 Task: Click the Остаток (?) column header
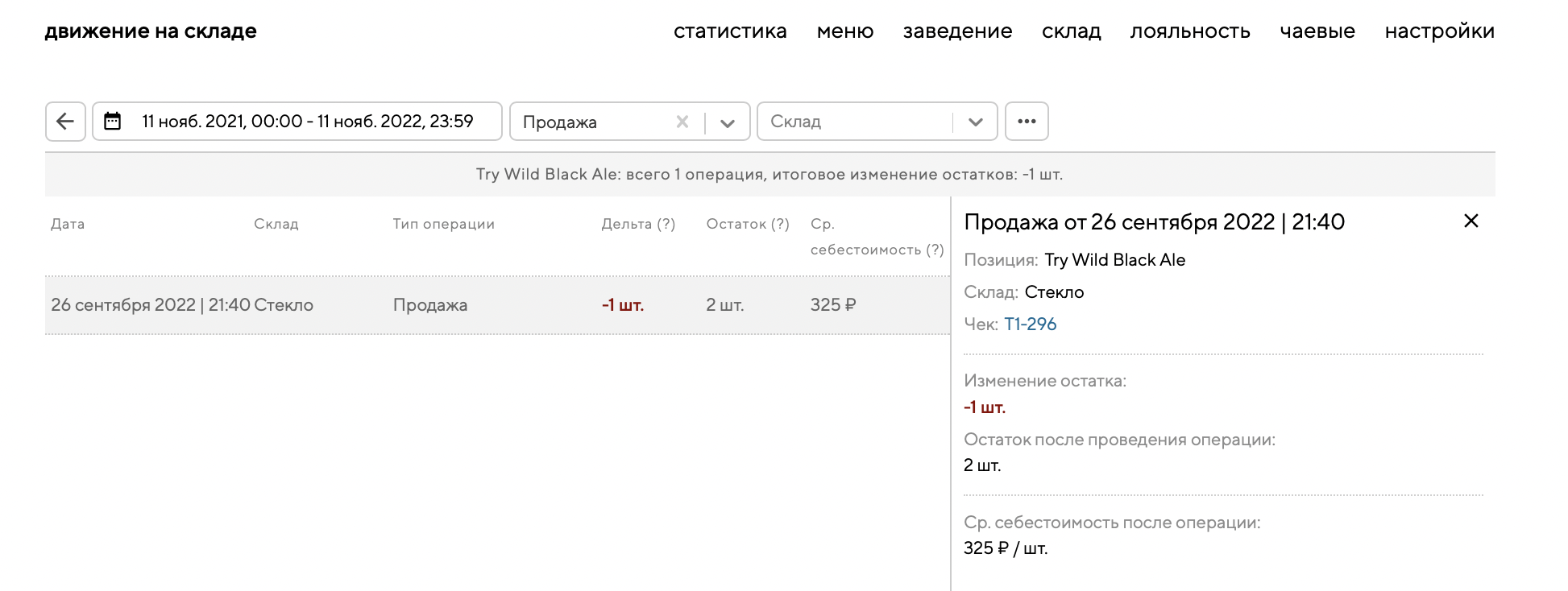tap(747, 225)
